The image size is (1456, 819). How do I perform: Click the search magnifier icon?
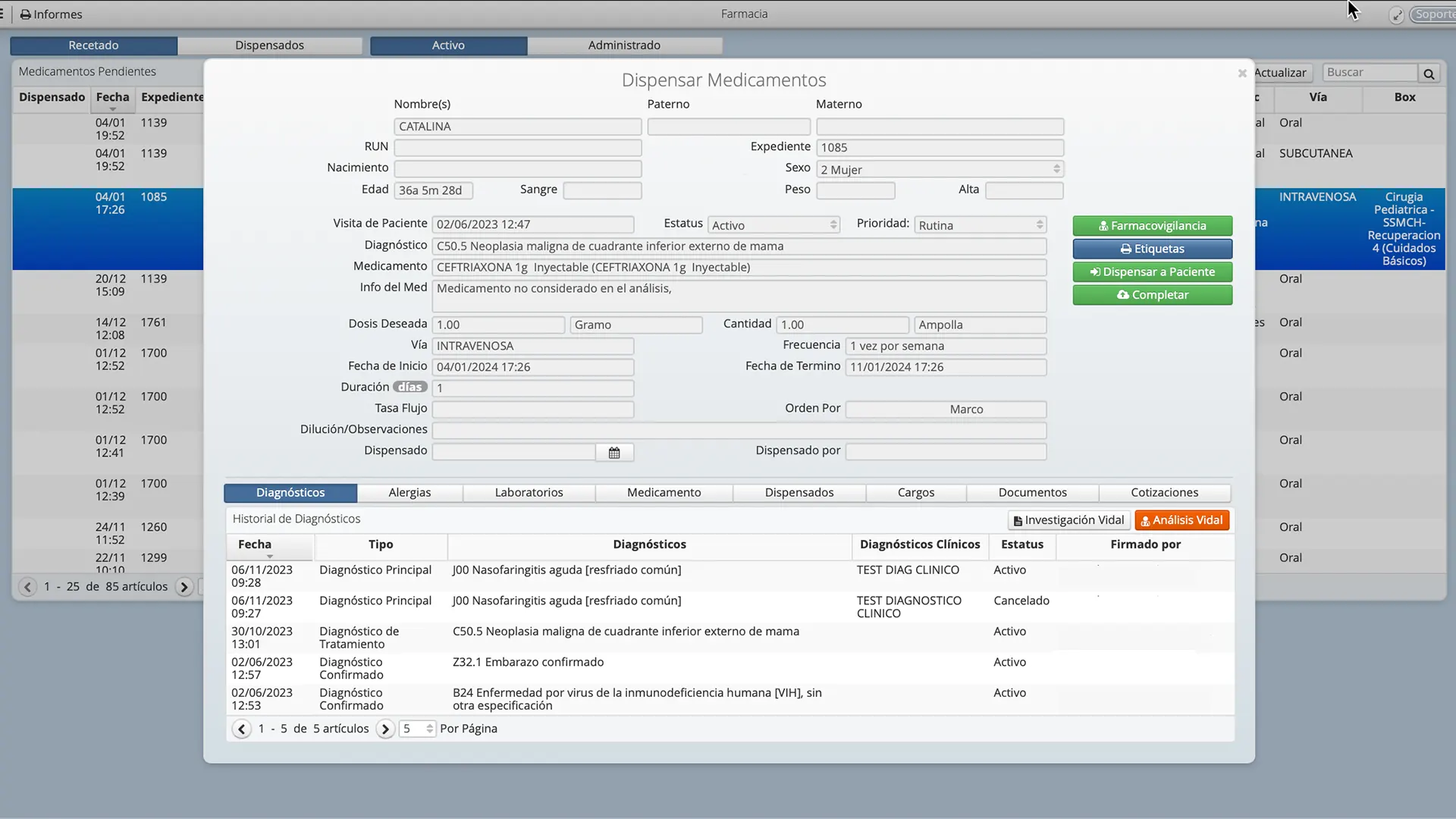tap(1429, 74)
